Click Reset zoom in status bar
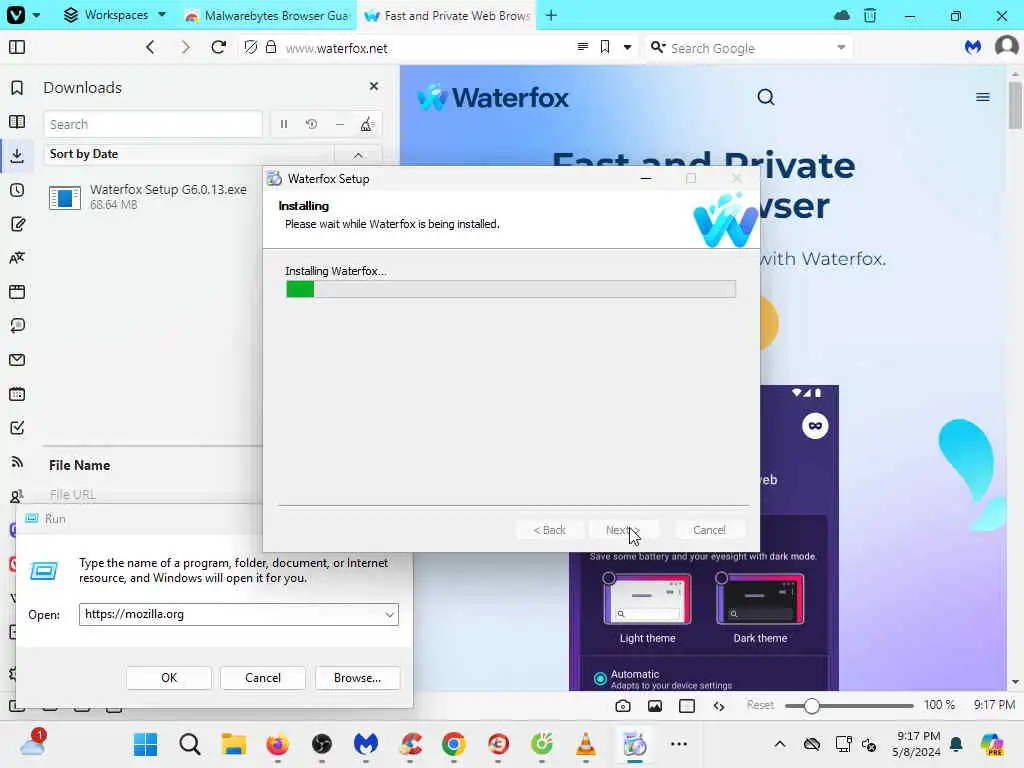1024x768 pixels. [x=760, y=705]
